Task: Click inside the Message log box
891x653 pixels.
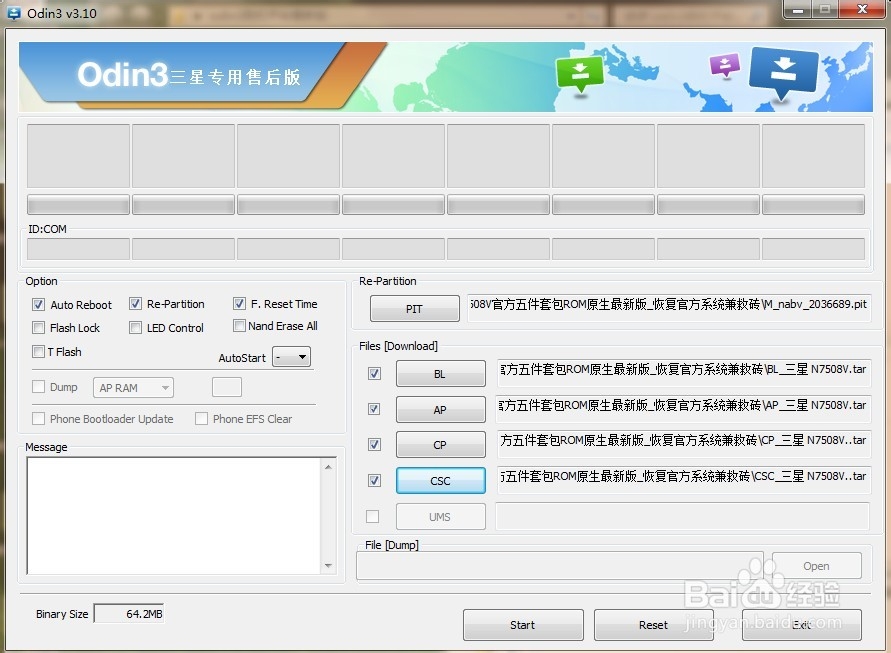Action: point(174,515)
